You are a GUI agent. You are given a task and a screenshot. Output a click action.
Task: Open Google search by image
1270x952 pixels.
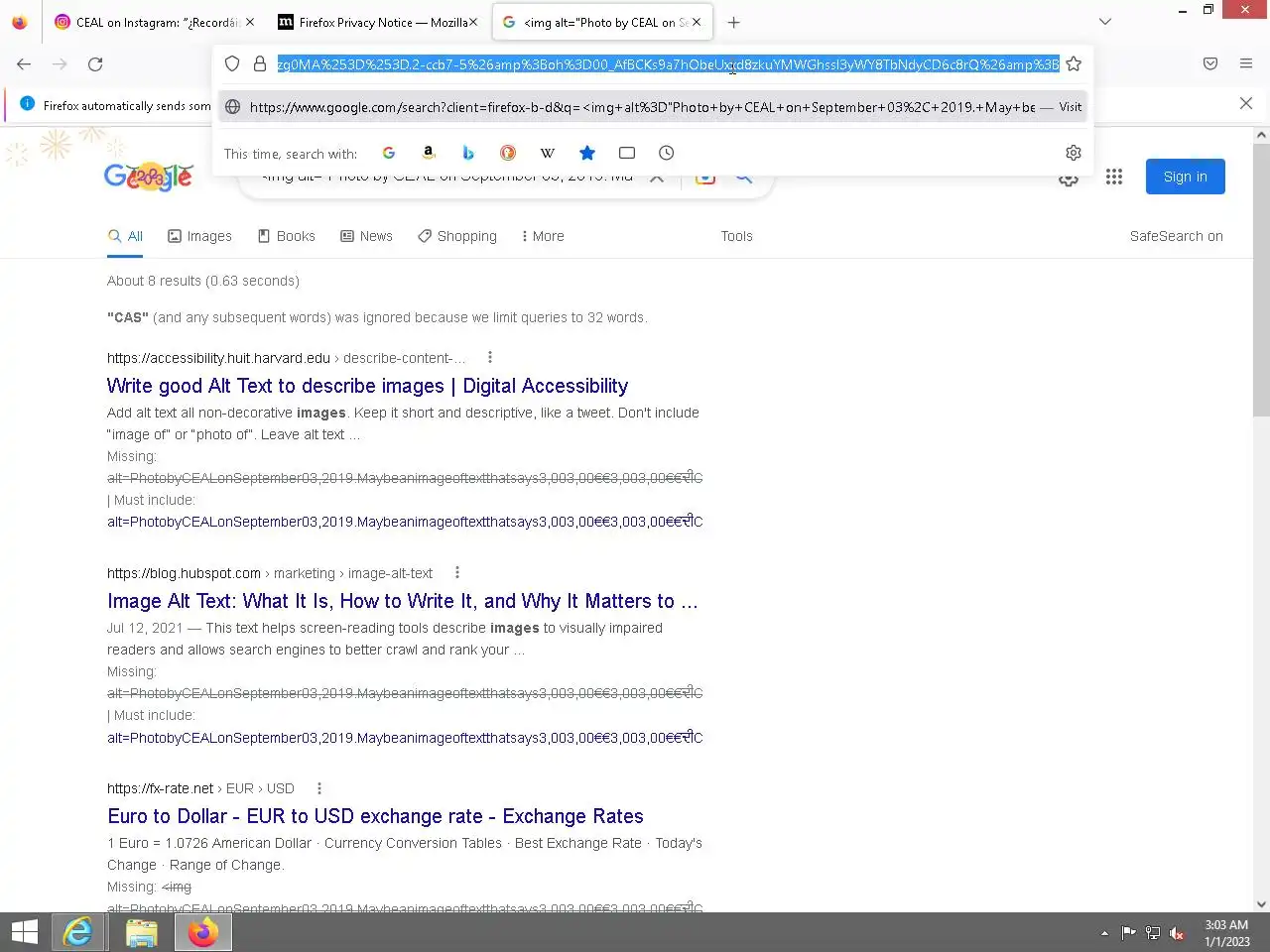tap(705, 178)
